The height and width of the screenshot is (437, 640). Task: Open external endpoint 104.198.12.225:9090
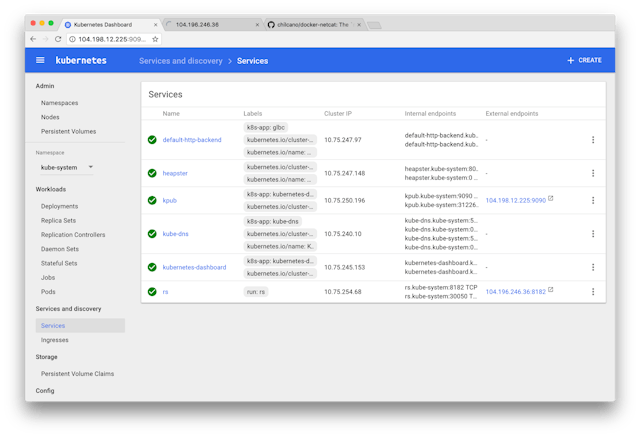point(516,200)
